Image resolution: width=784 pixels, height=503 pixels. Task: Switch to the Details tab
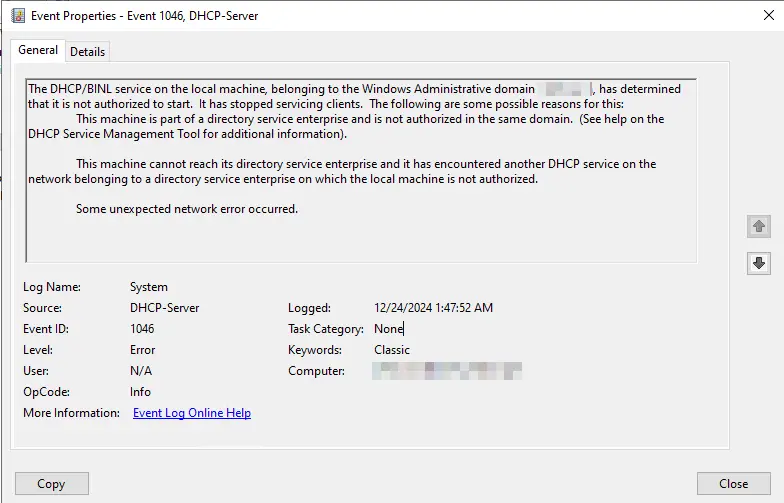pyautogui.click(x=87, y=52)
